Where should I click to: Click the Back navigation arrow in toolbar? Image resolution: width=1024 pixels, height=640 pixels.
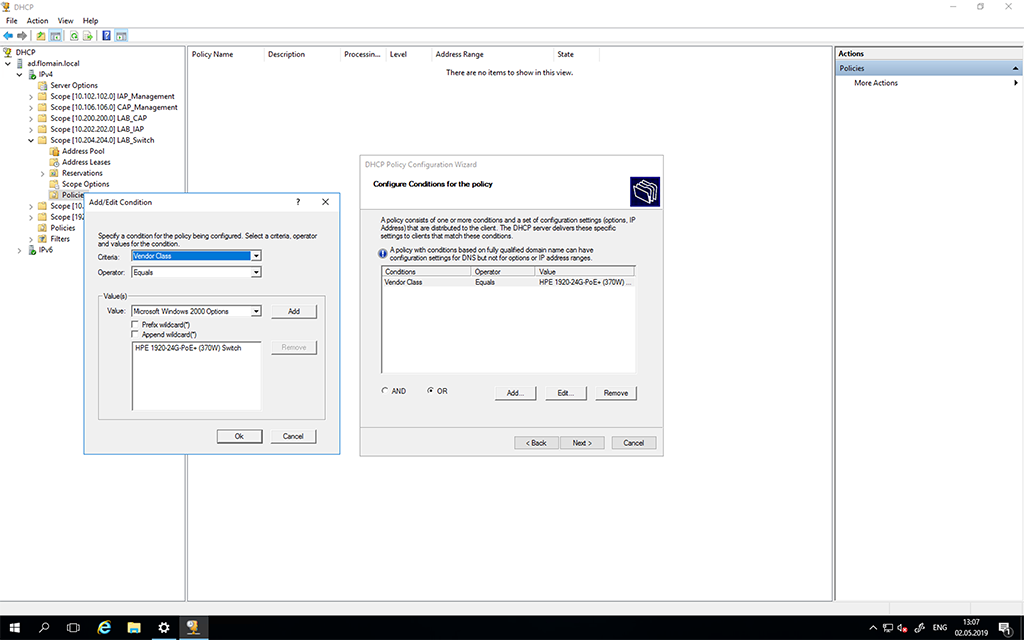click(8, 35)
